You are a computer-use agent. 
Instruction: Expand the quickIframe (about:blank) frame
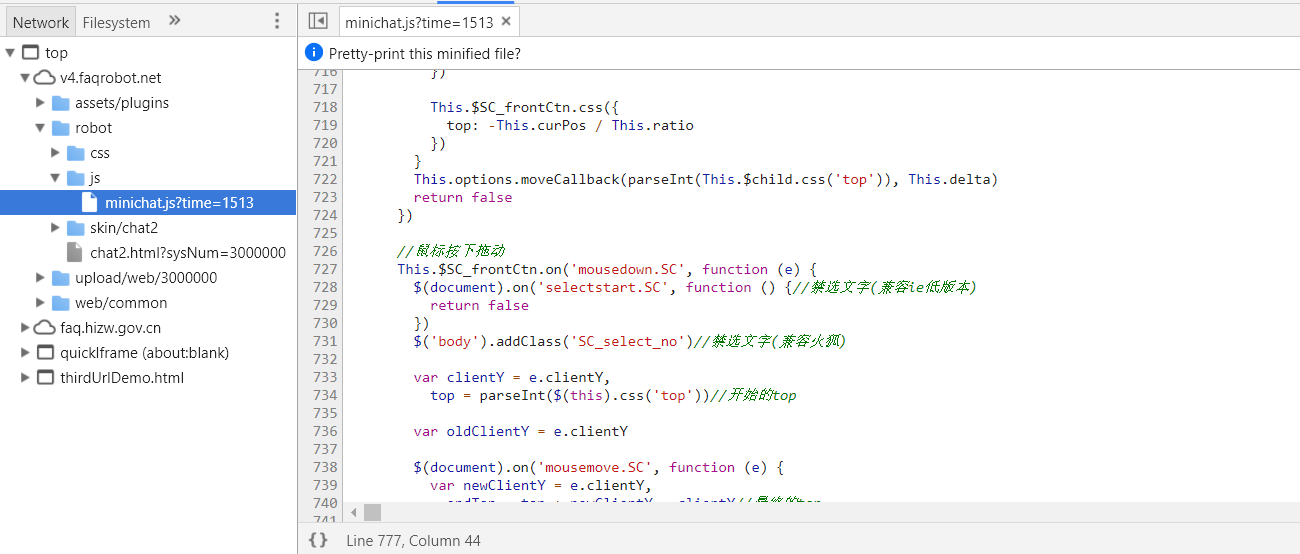tap(26, 352)
